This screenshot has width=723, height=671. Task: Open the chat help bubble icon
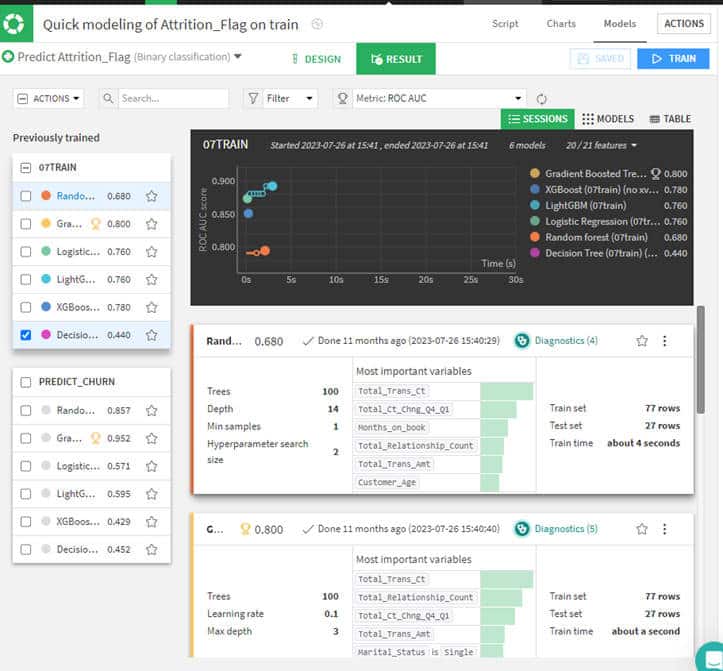coord(711,657)
